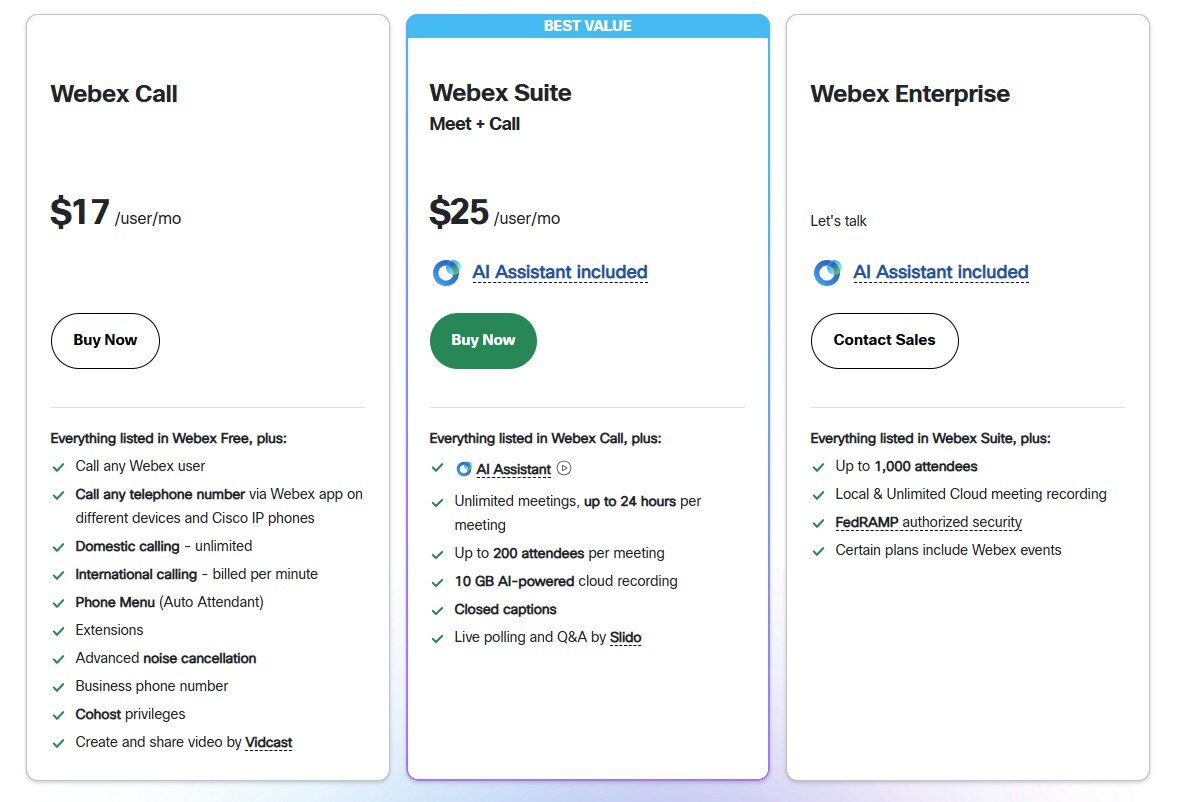Open the Vidcast link

(x=269, y=742)
